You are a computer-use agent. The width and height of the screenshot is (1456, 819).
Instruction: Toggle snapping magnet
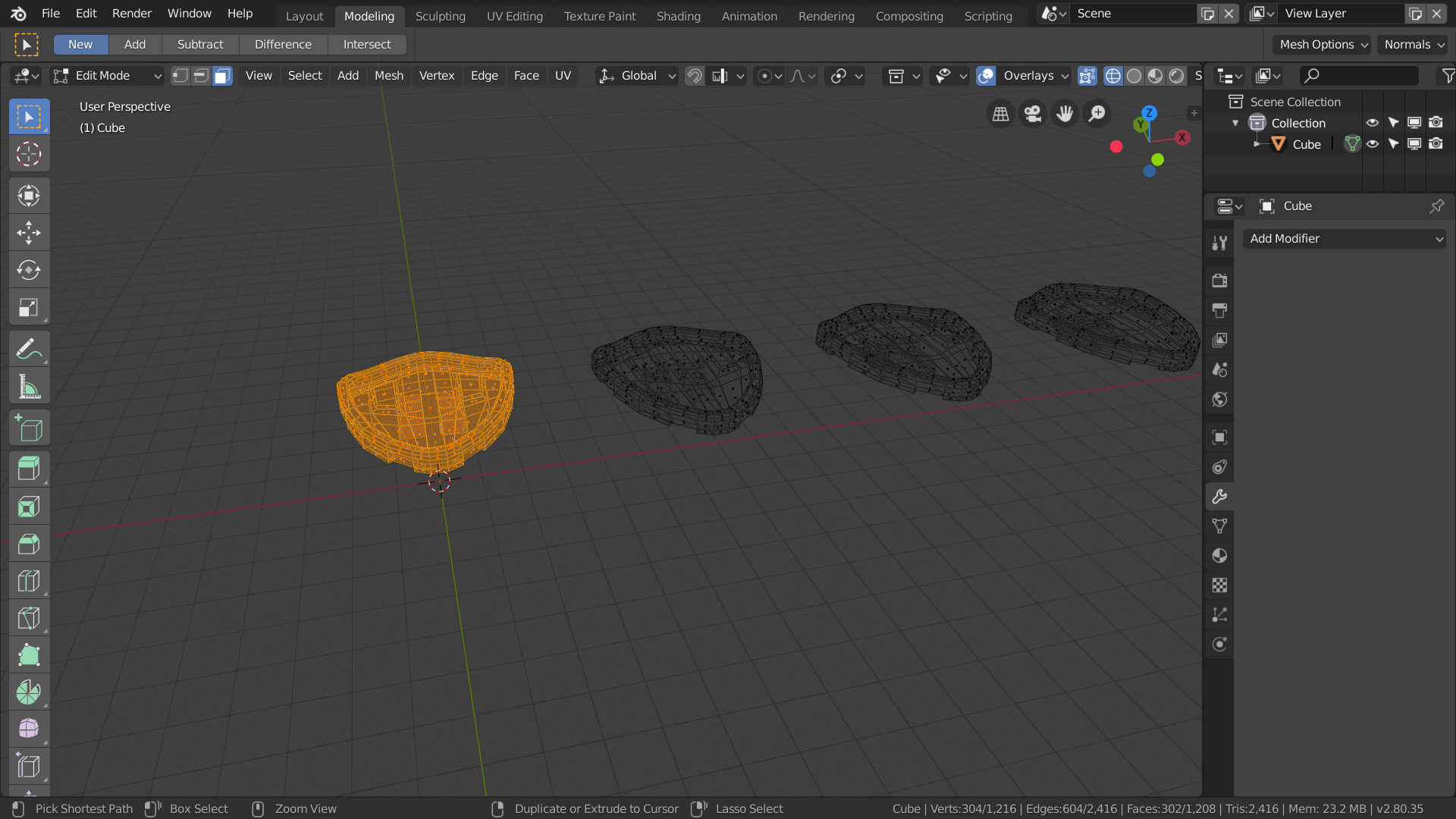pyautogui.click(x=694, y=76)
